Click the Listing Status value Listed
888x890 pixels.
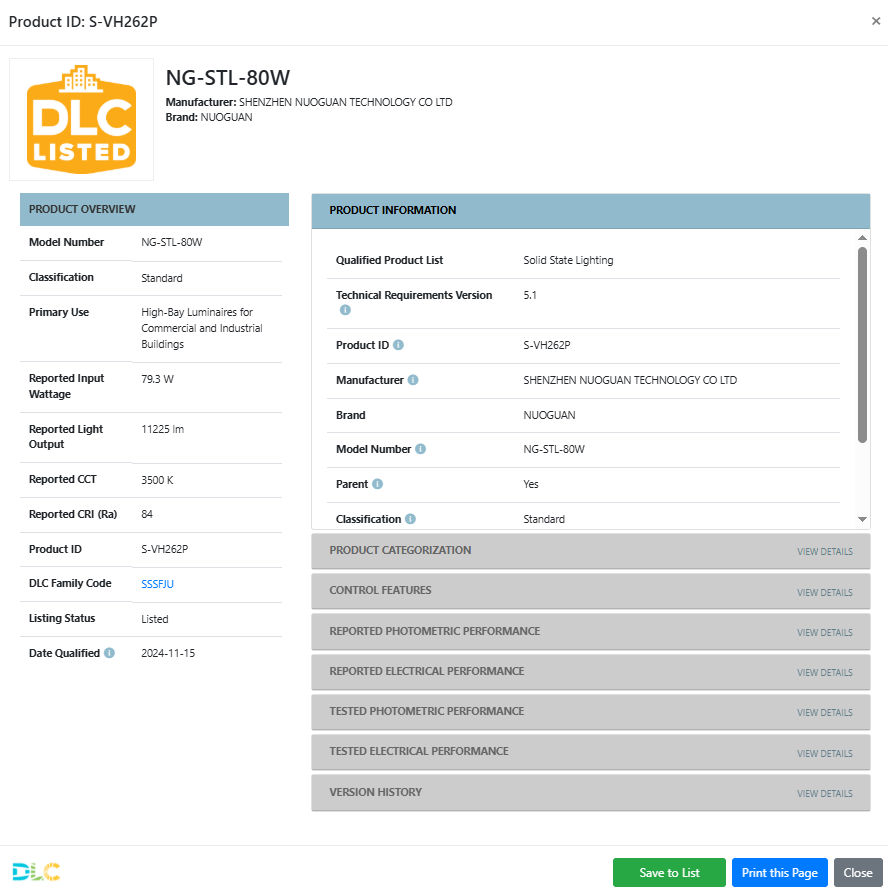coord(154,619)
